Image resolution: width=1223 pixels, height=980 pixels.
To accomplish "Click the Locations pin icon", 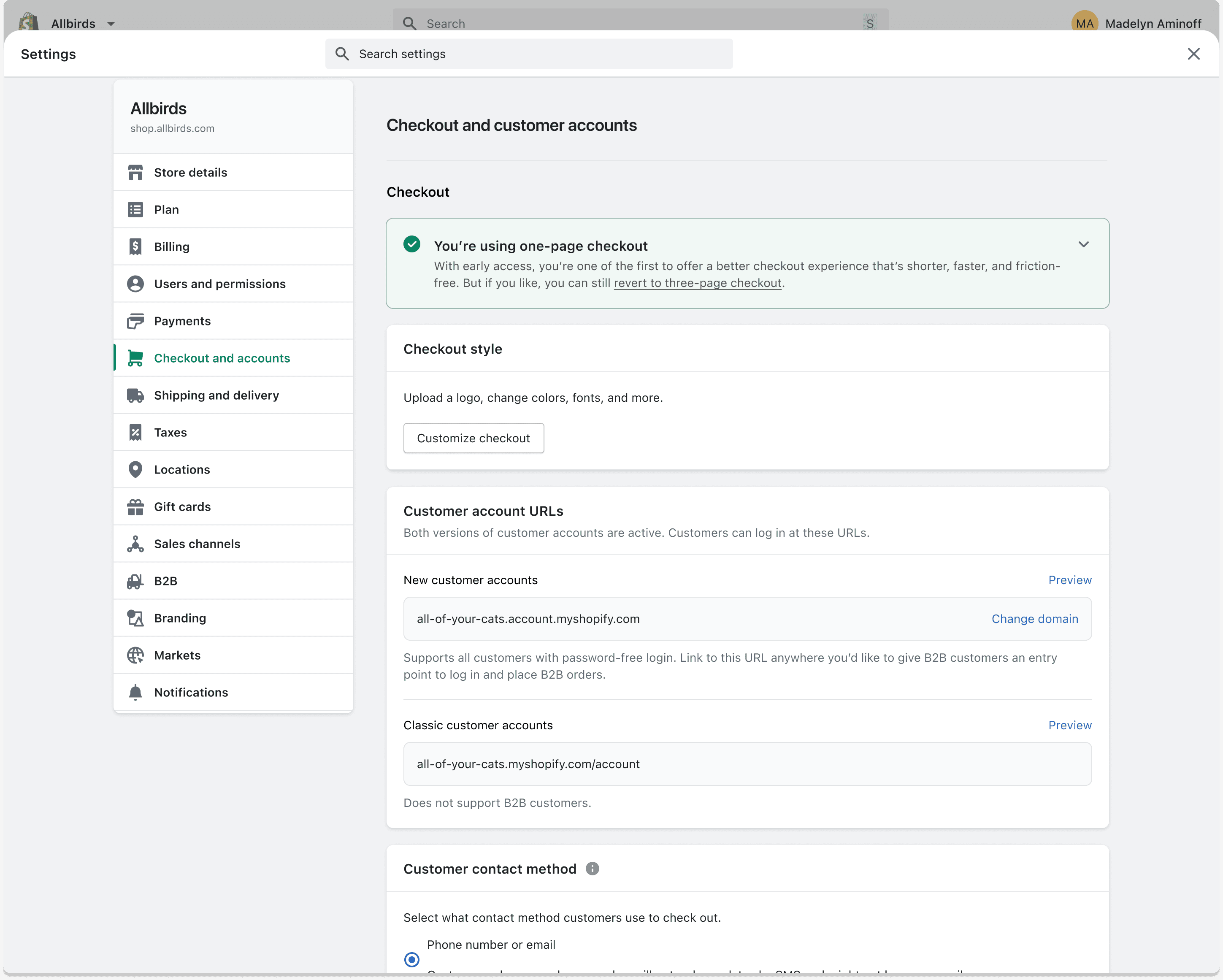I will pyautogui.click(x=135, y=470).
